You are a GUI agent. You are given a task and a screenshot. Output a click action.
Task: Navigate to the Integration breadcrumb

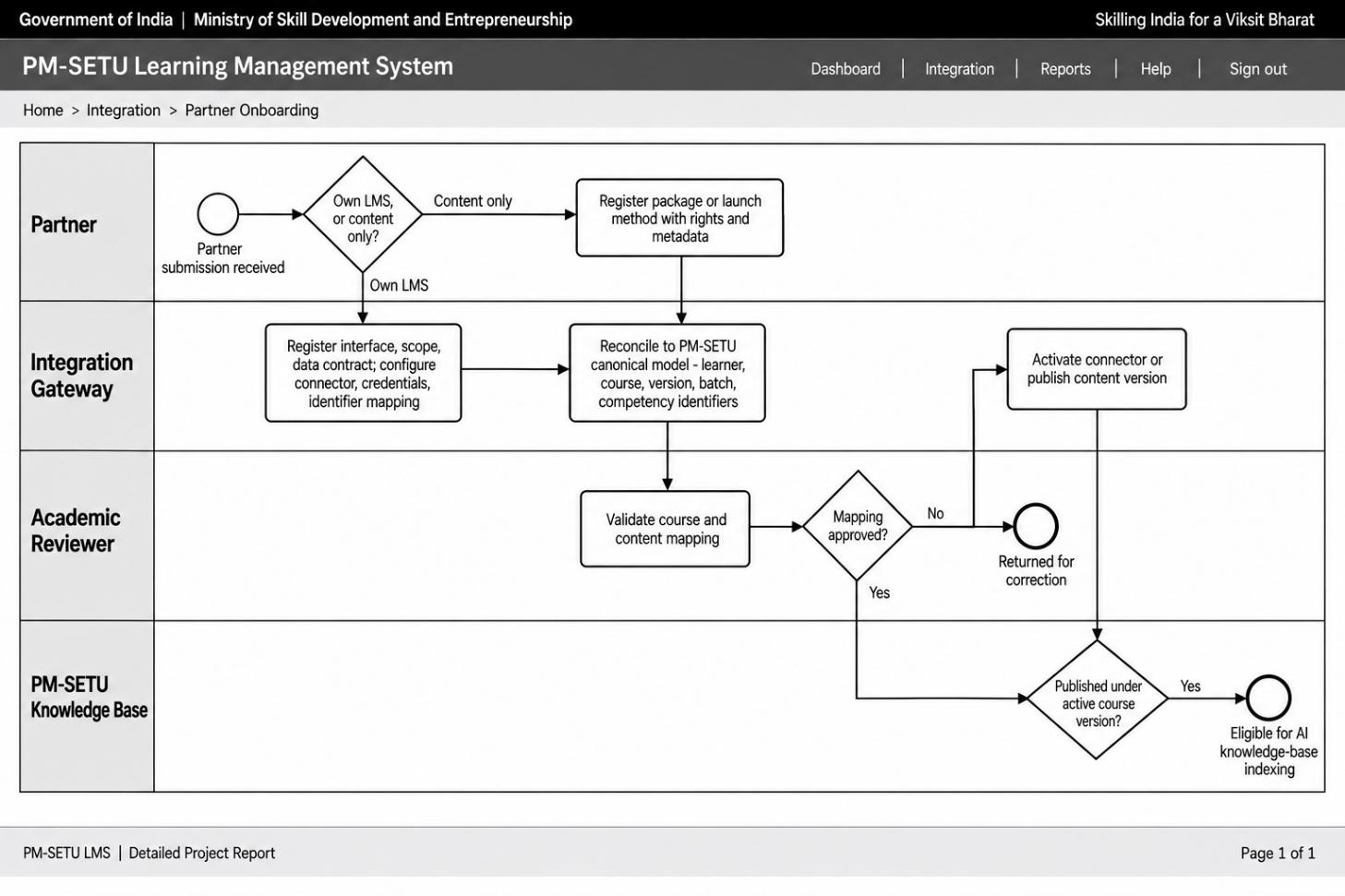tap(124, 111)
